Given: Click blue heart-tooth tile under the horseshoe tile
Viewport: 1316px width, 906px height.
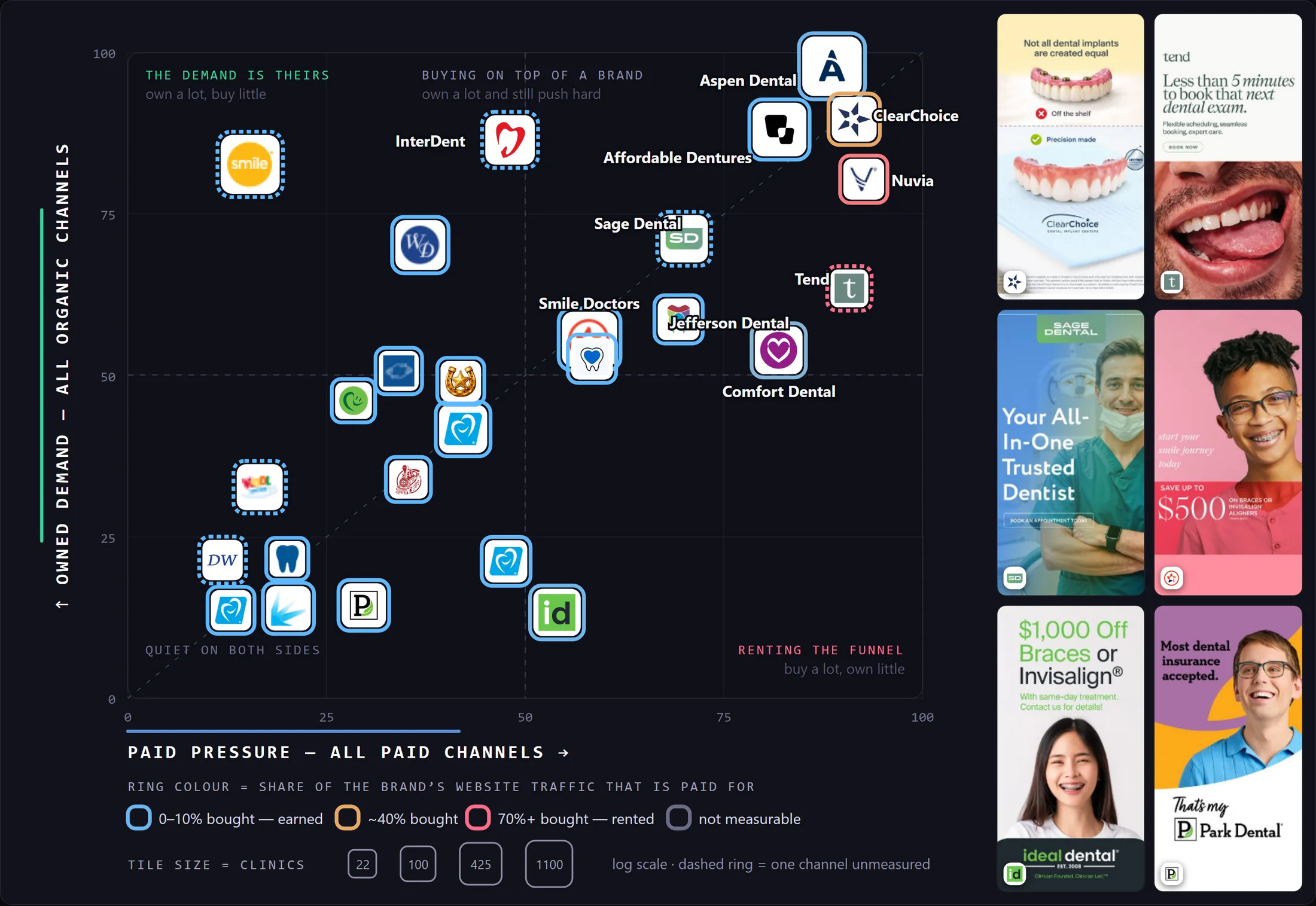Looking at the screenshot, I should (463, 429).
